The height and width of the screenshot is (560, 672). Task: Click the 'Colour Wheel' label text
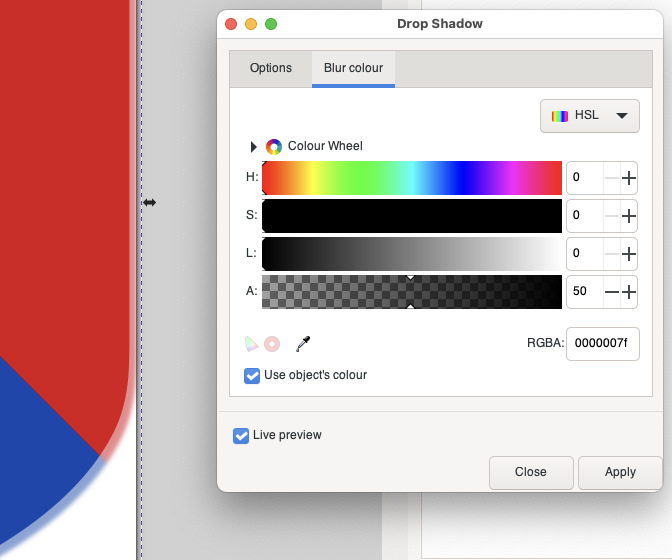pos(325,146)
